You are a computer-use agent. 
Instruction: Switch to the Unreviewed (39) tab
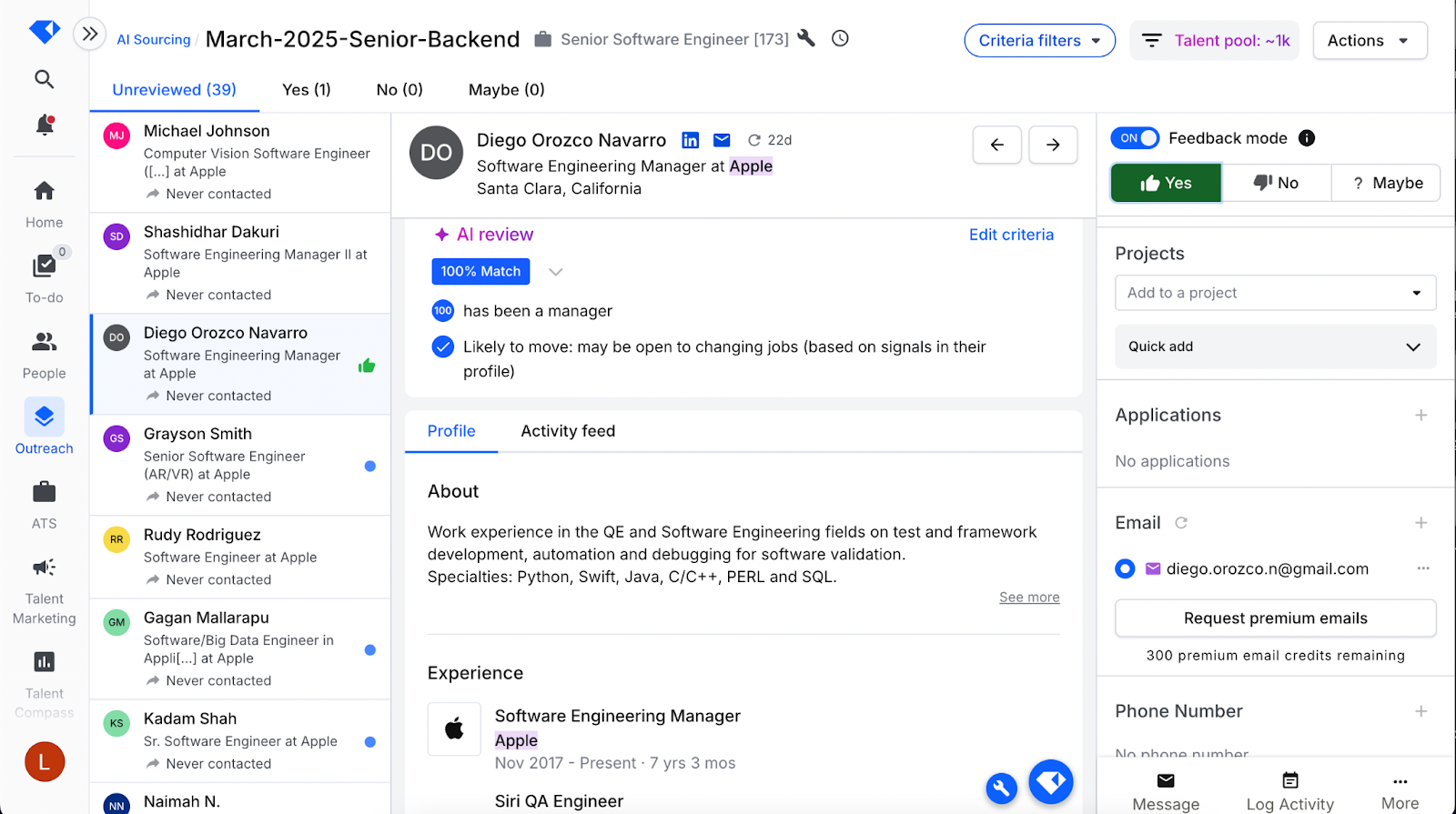click(x=174, y=90)
